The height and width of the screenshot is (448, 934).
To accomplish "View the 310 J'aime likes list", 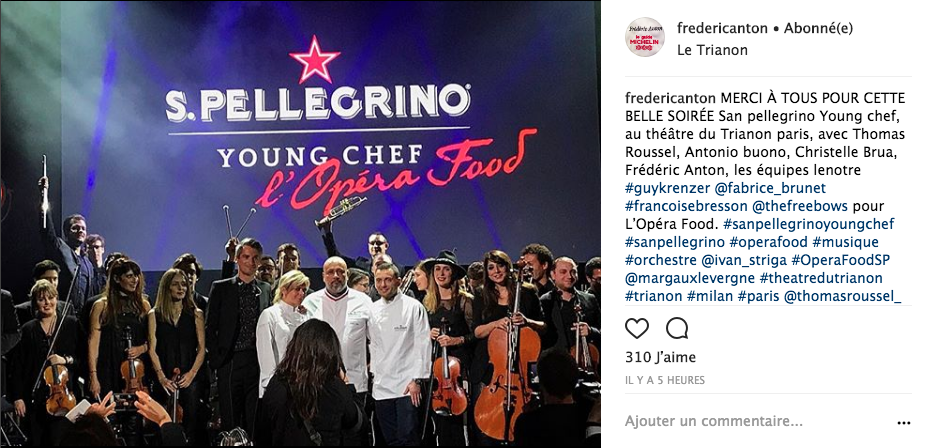I will 661,357.
